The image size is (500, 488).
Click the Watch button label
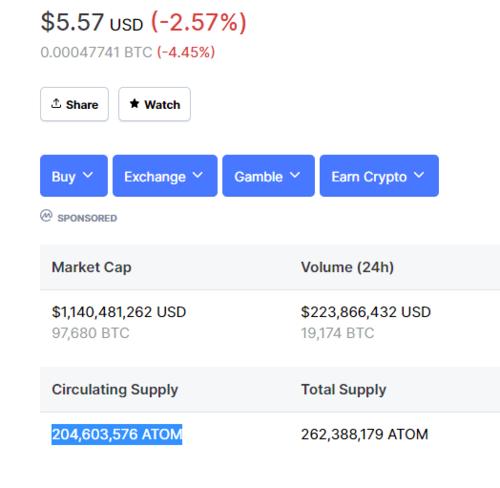tap(162, 105)
